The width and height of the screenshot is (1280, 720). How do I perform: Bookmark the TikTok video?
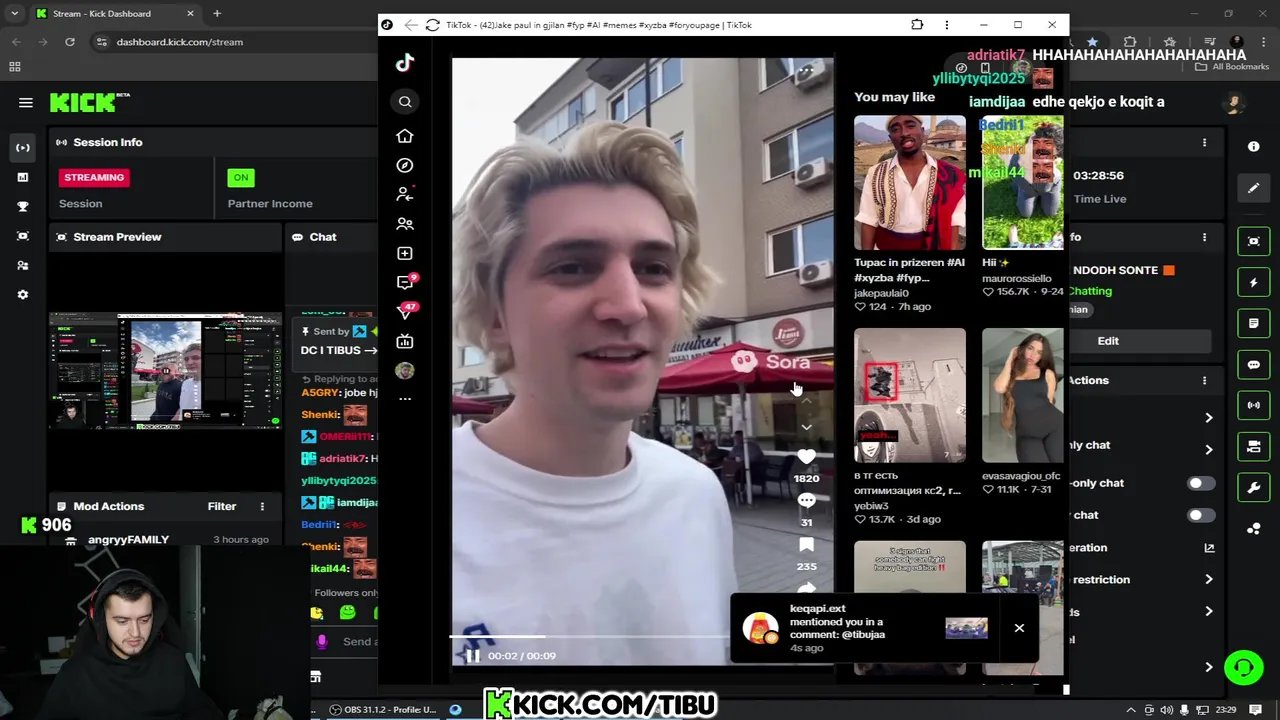806,545
